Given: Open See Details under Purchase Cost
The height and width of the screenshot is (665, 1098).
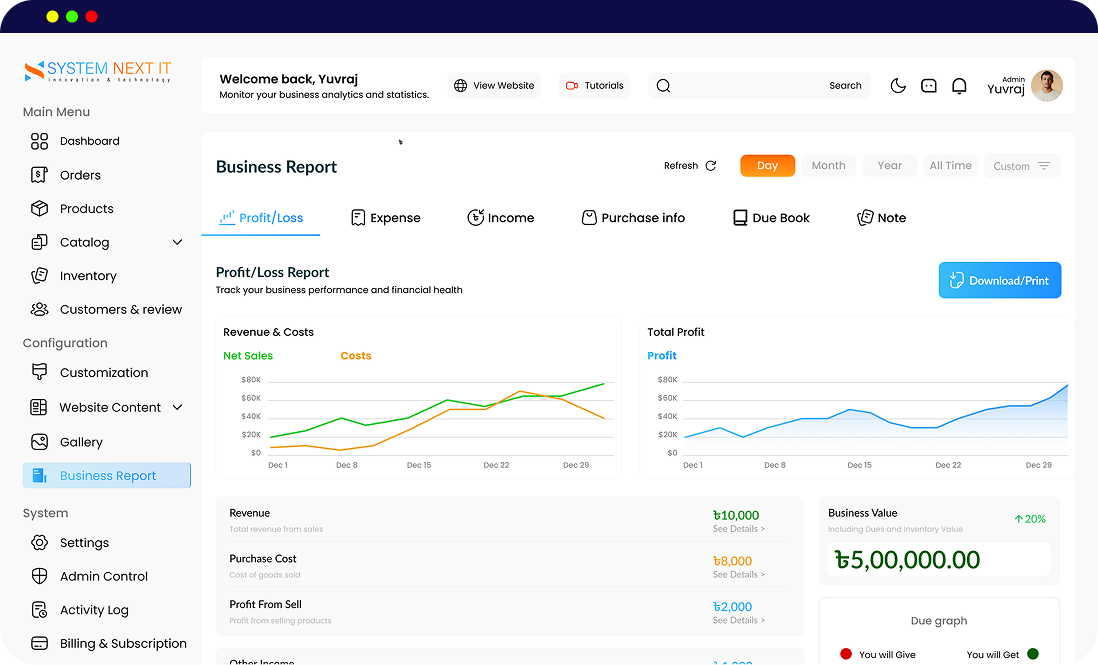Looking at the screenshot, I should 739,575.
